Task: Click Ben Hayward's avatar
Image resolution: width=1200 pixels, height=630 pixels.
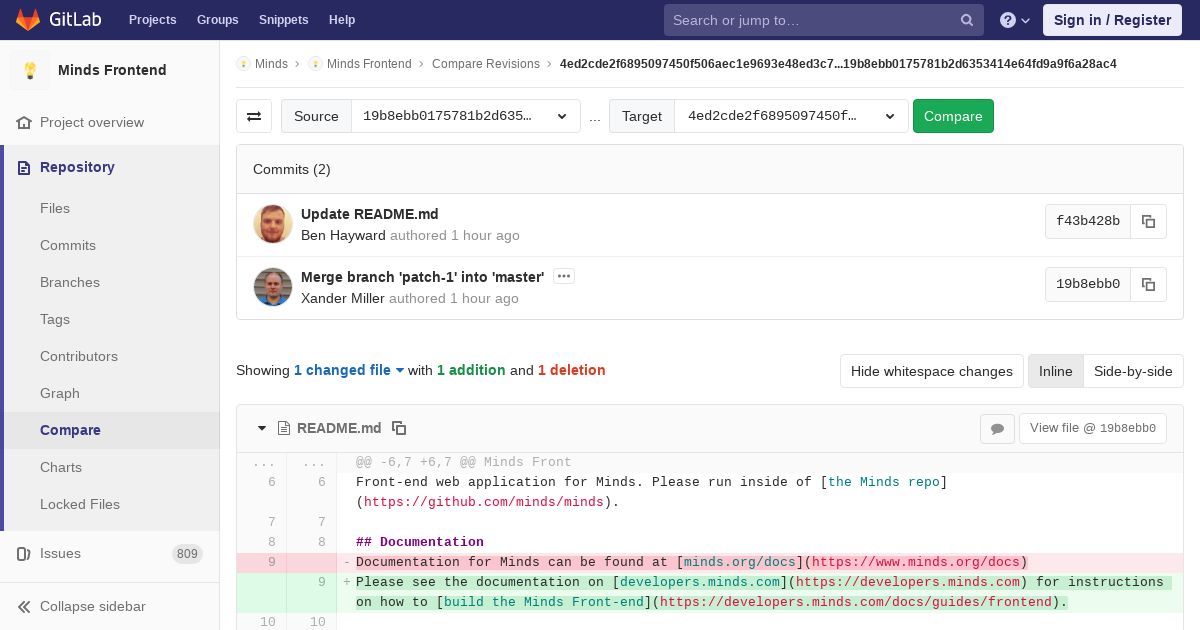Action: pyautogui.click(x=273, y=224)
